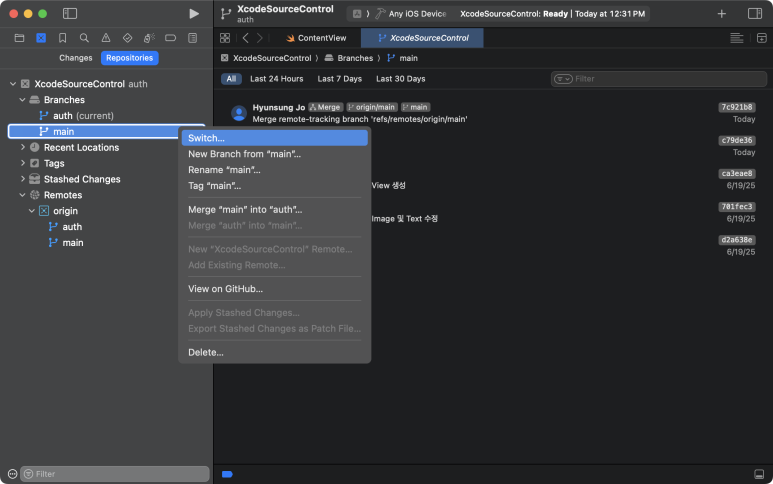
Task: Click the commit hash 7c921b8
Action: (737, 107)
